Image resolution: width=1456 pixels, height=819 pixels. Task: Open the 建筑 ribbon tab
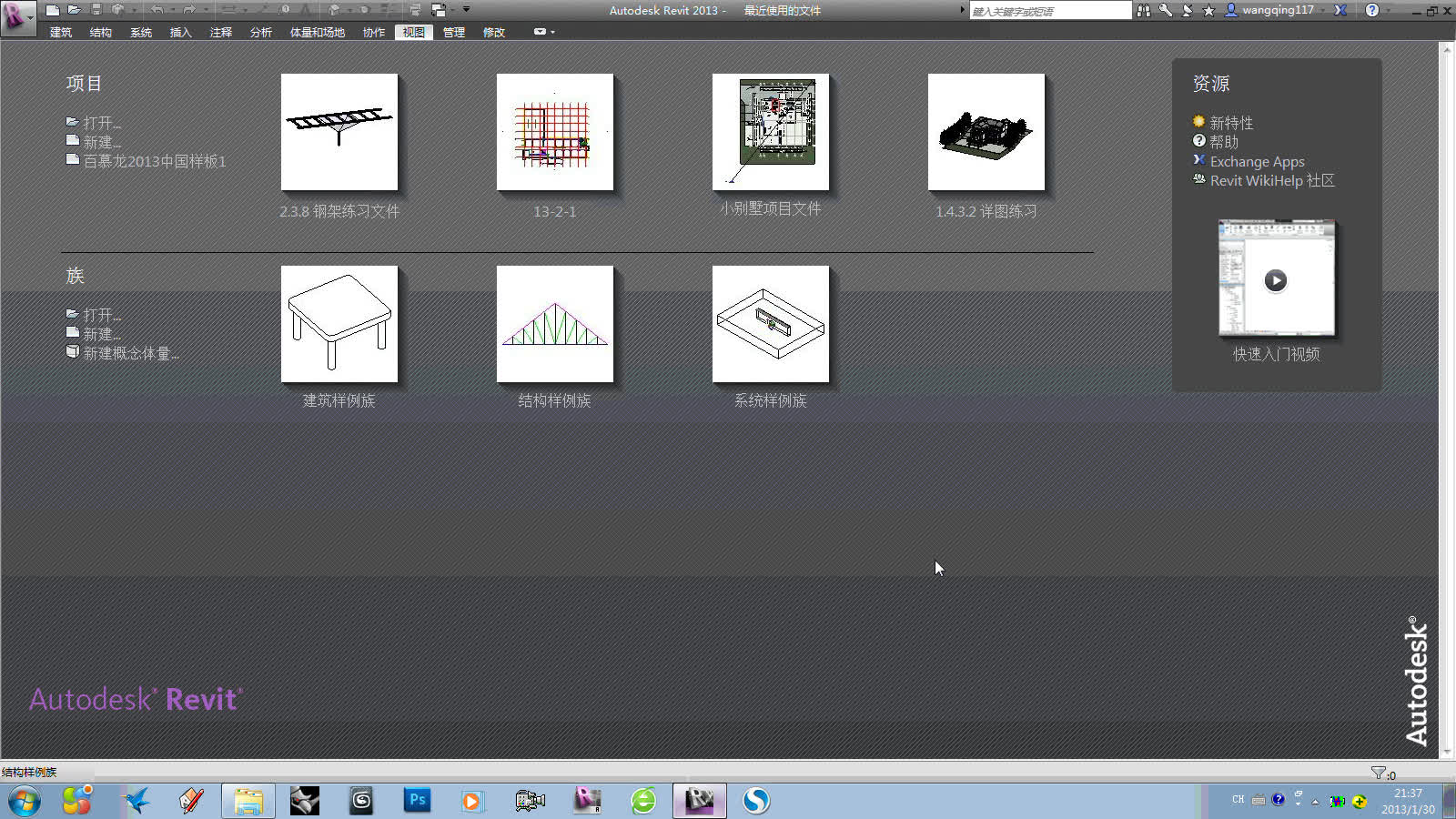click(x=61, y=32)
